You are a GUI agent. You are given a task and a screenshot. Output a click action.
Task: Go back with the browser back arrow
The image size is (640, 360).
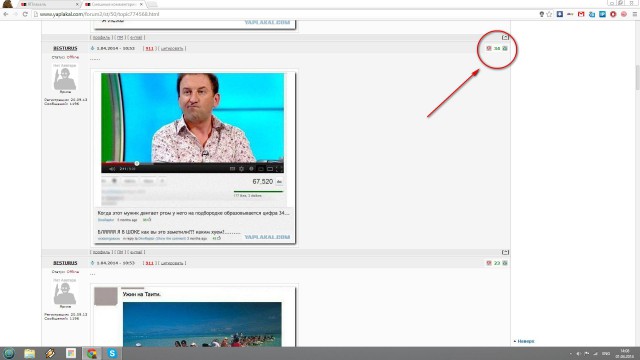coord(6,14)
